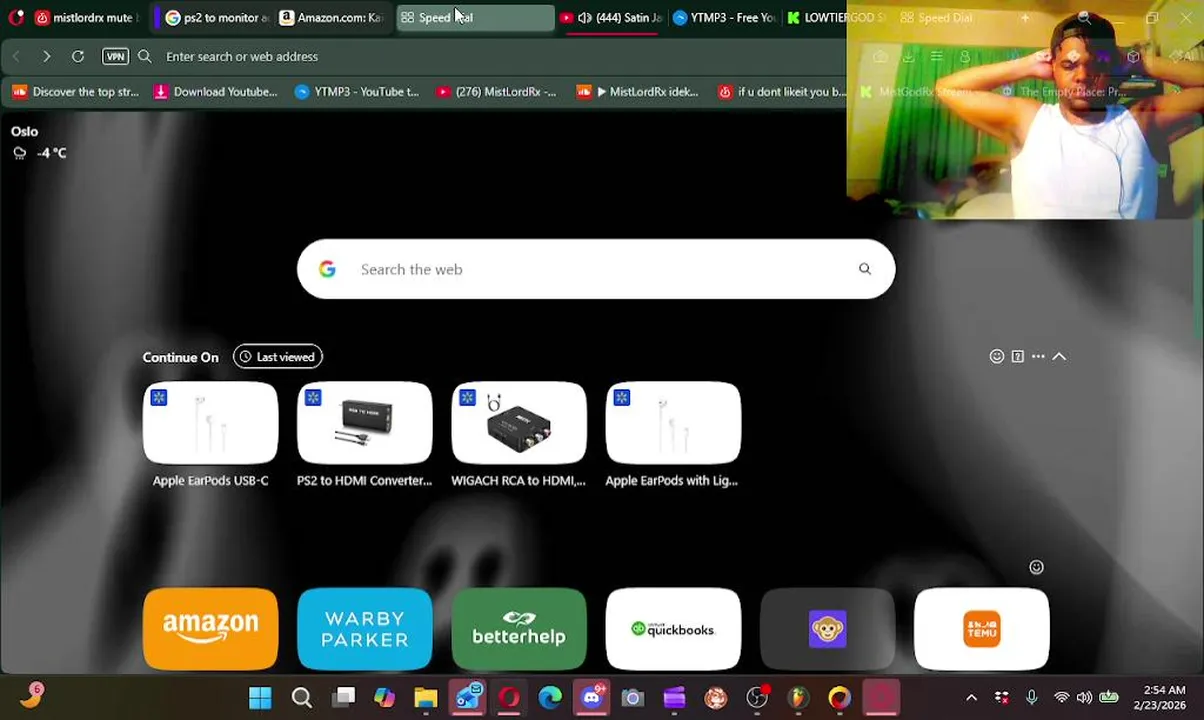Open File Explorer from taskbar
The height and width of the screenshot is (720, 1204).
[x=425, y=697]
